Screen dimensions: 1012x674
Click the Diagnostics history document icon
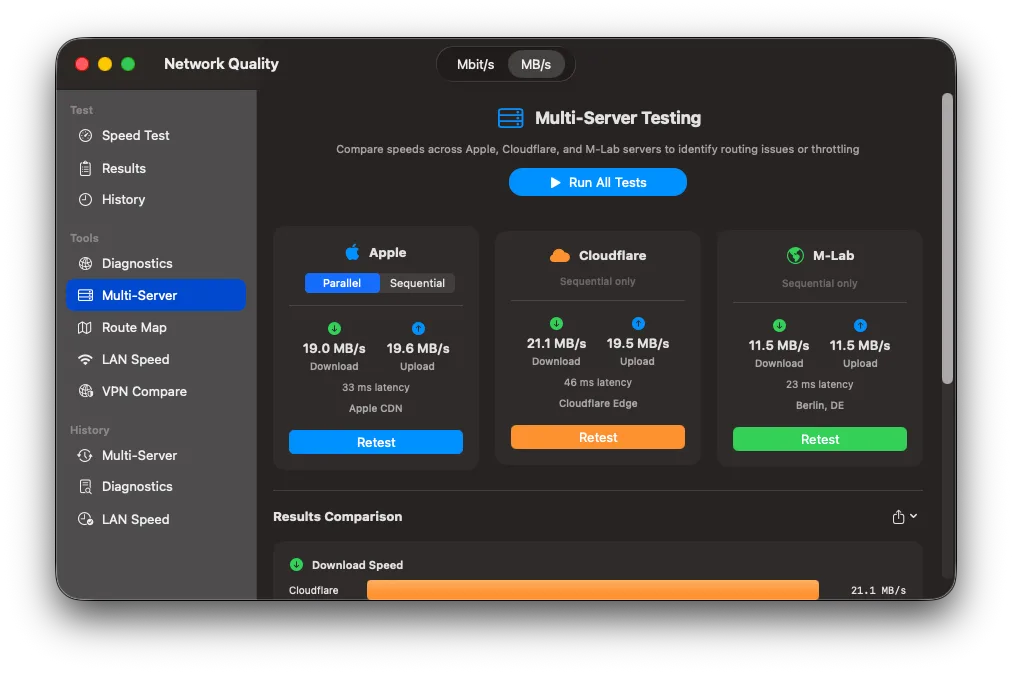click(x=85, y=487)
